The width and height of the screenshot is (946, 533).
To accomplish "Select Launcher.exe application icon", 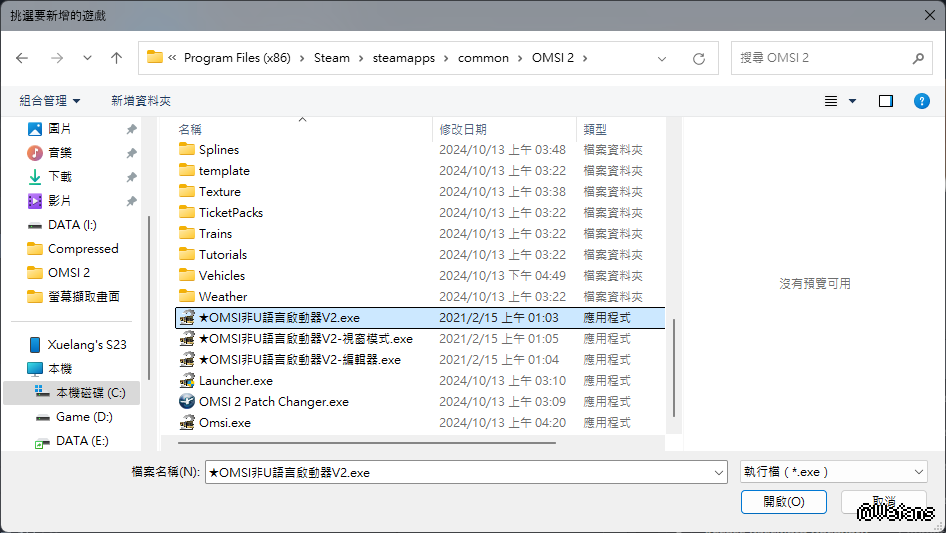I will (187, 381).
